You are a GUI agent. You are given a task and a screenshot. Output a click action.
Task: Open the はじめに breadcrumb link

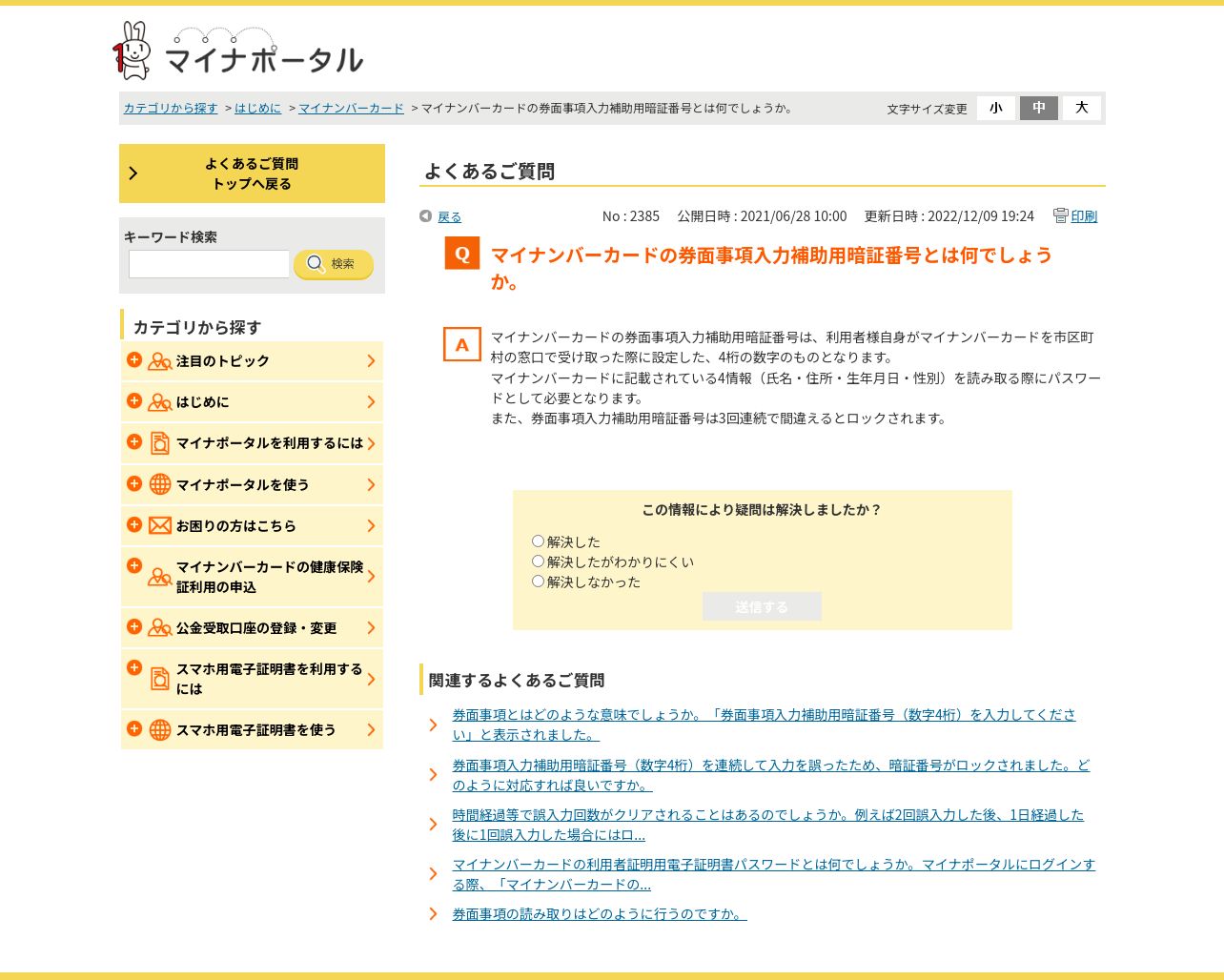pos(257,108)
